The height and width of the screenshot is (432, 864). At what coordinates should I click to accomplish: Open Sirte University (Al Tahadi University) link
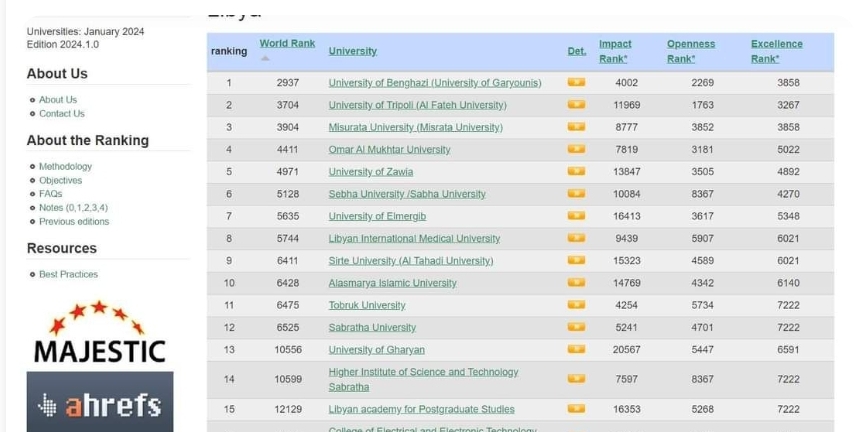coord(411,261)
